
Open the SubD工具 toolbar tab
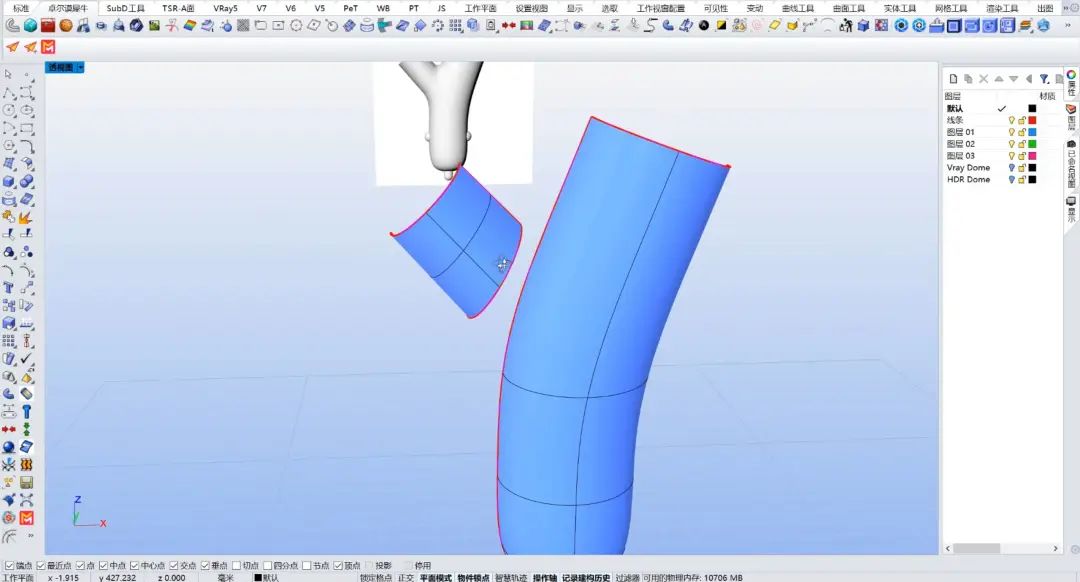pos(126,8)
